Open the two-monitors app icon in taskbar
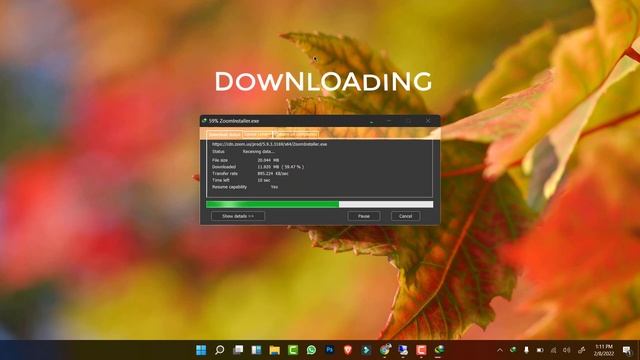This screenshot has height=360, width=640. pos(403,350)
